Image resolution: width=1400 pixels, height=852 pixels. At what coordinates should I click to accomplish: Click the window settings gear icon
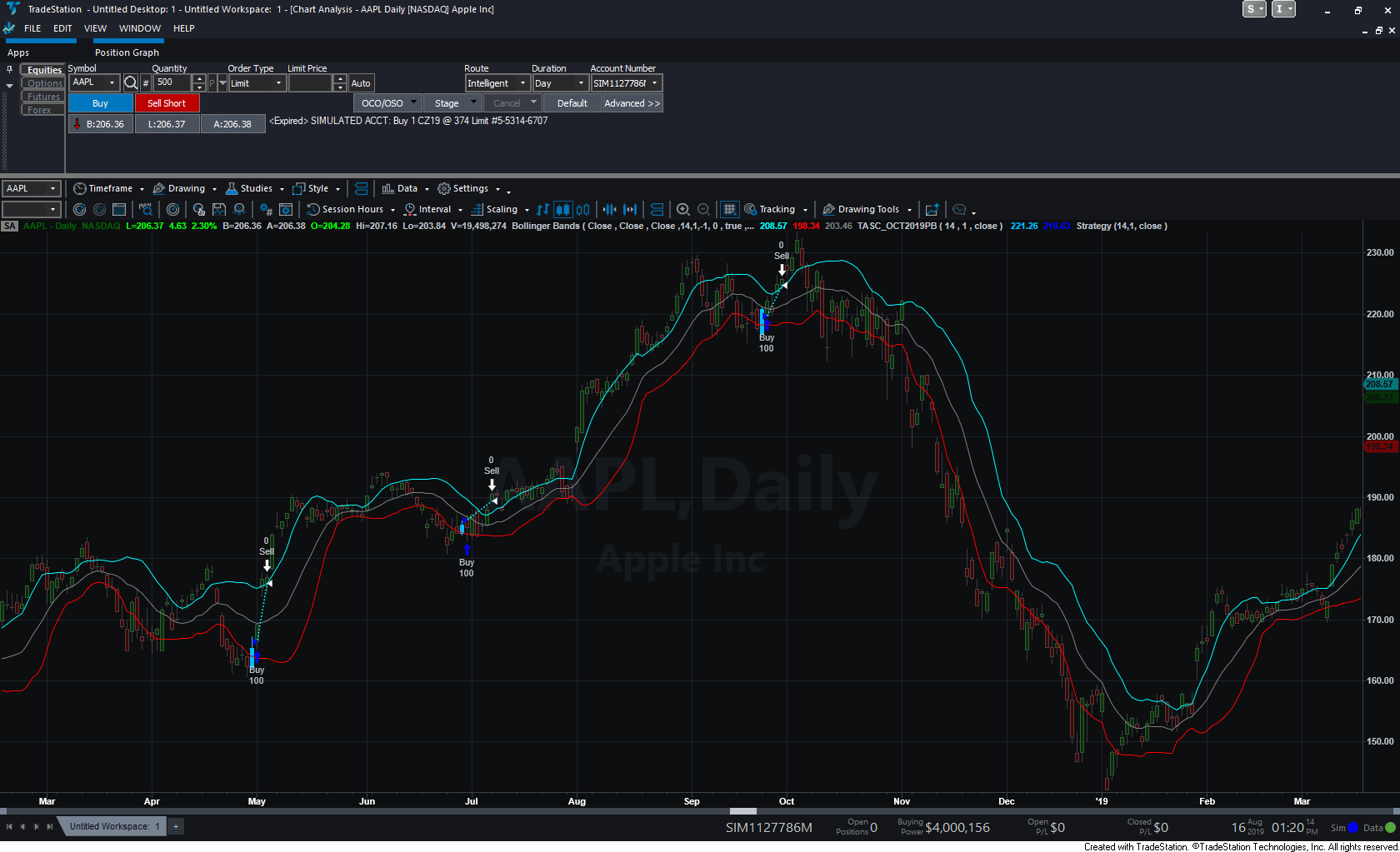(286, 210)
